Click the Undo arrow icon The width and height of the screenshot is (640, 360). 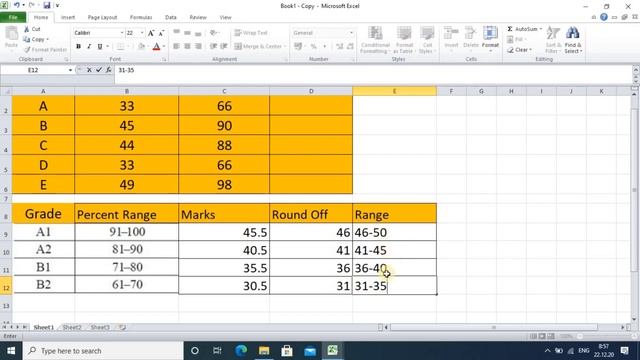click(16, 5)
